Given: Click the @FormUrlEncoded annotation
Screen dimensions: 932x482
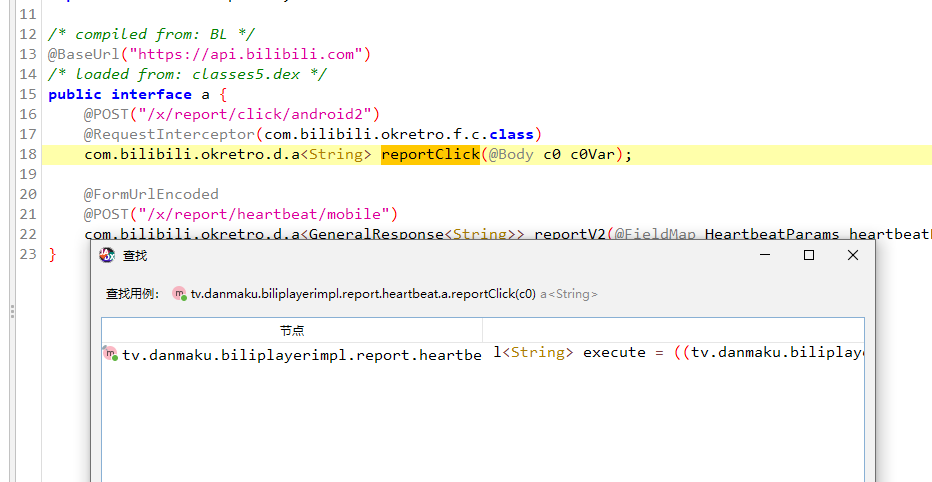Looking at the screenshot, I should [151, 194].
